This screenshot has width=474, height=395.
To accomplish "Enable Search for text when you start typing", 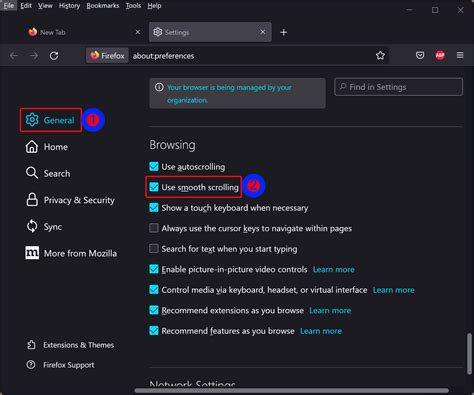I will tap(154, 249).
